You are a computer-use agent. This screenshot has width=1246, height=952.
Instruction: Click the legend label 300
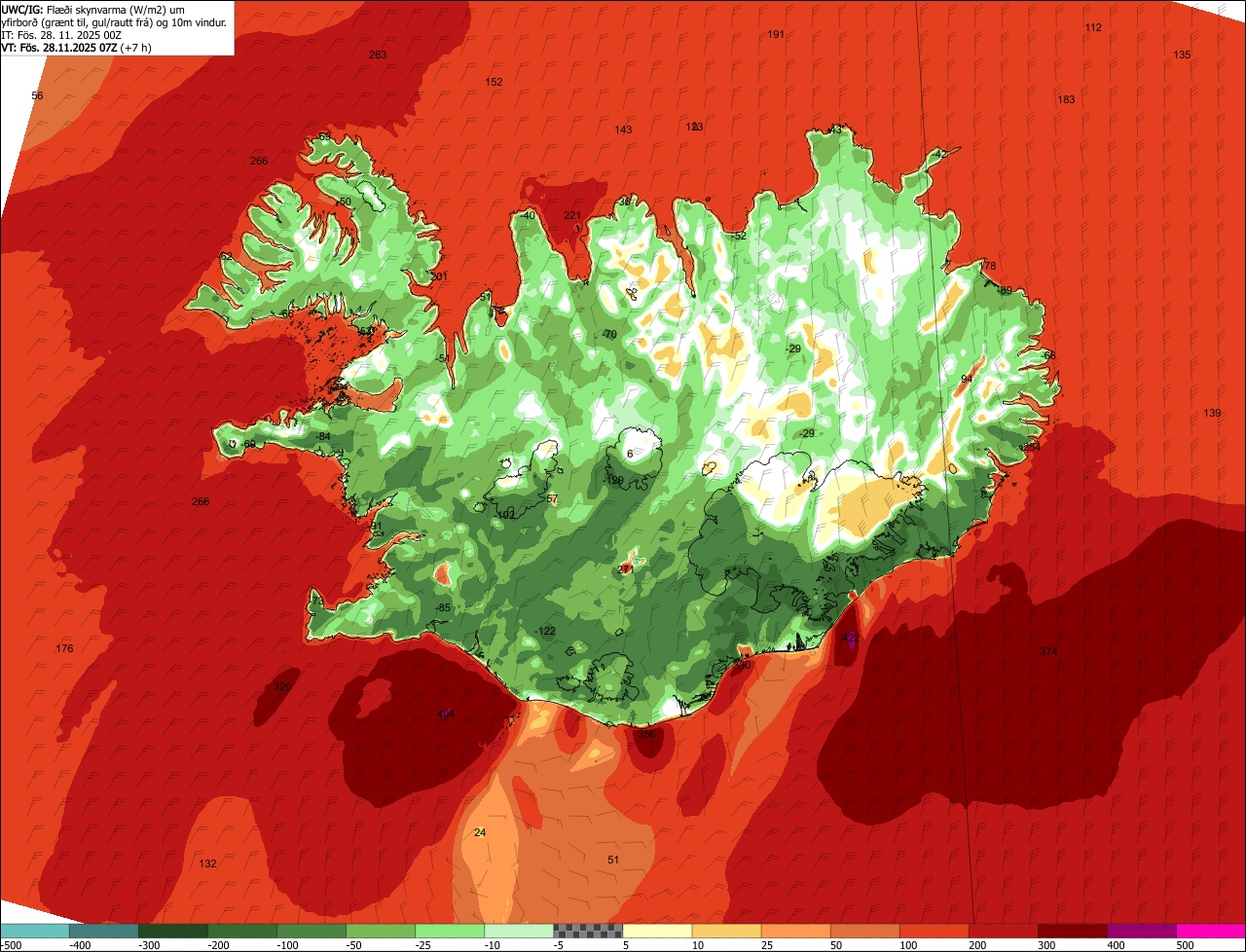click(1046, 945)
